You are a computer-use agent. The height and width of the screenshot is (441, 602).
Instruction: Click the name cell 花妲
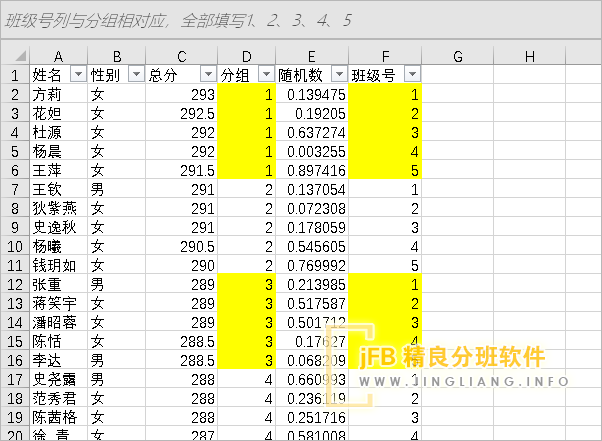click(x=59, y=113)
